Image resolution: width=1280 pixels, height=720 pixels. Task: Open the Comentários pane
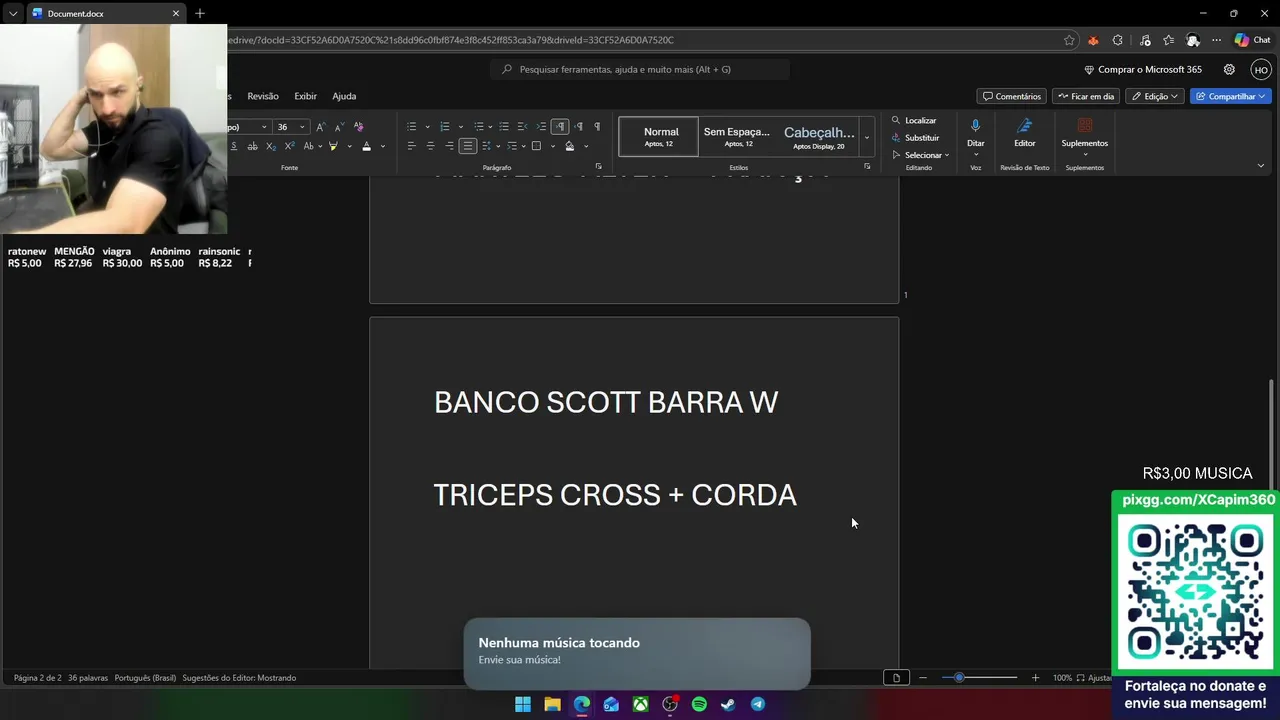[1012, 96]
